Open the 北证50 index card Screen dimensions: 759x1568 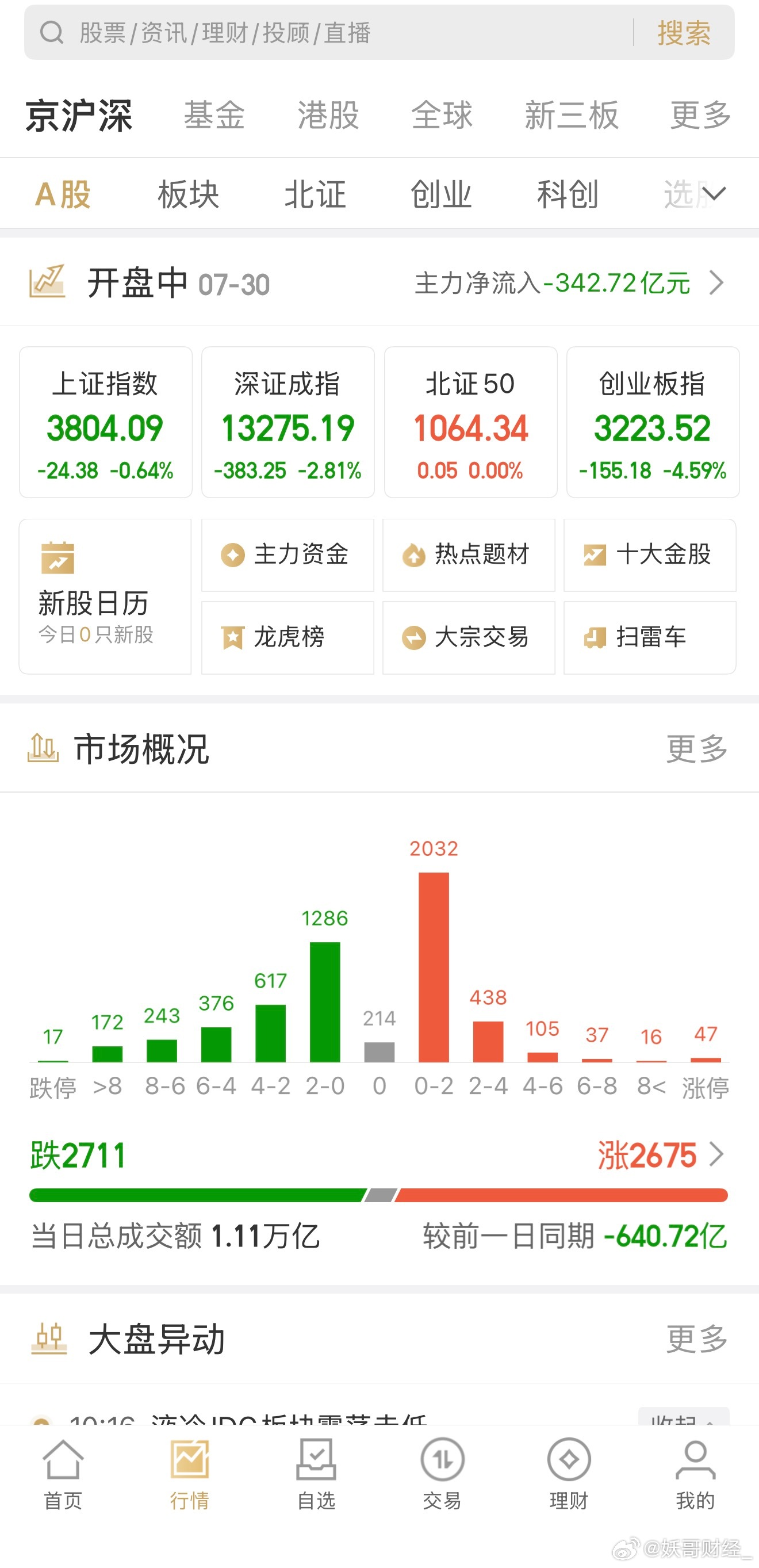pyautogui.click(x=470, y=422)
